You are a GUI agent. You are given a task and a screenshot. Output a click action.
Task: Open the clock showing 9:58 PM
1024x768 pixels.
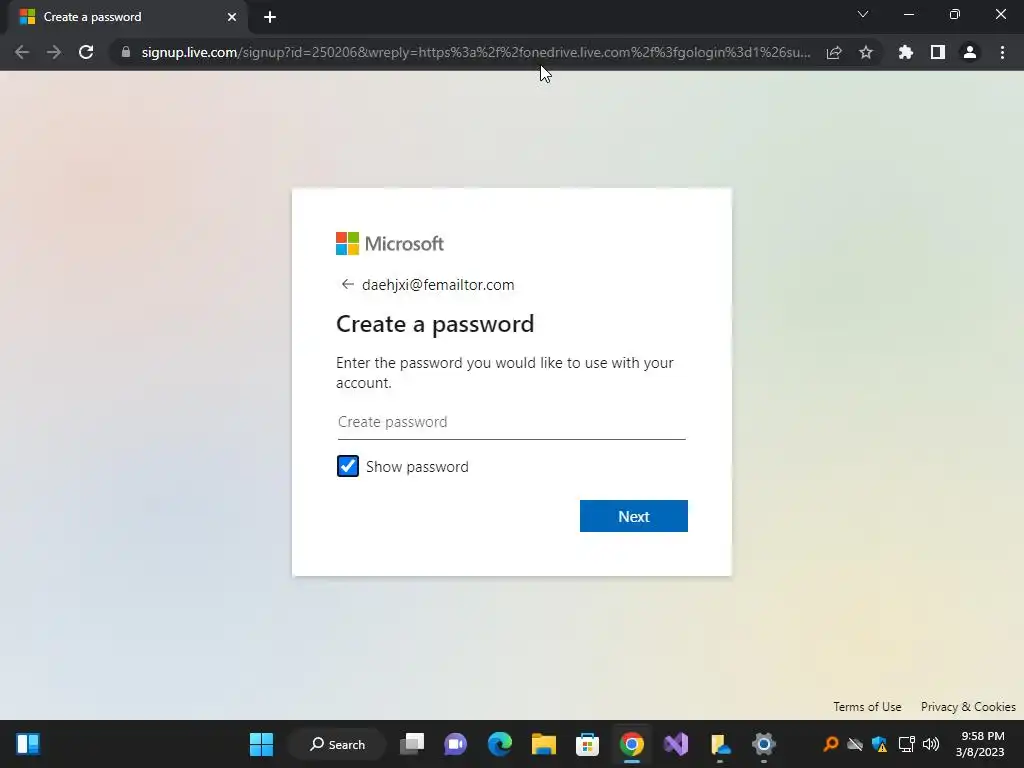980,744
